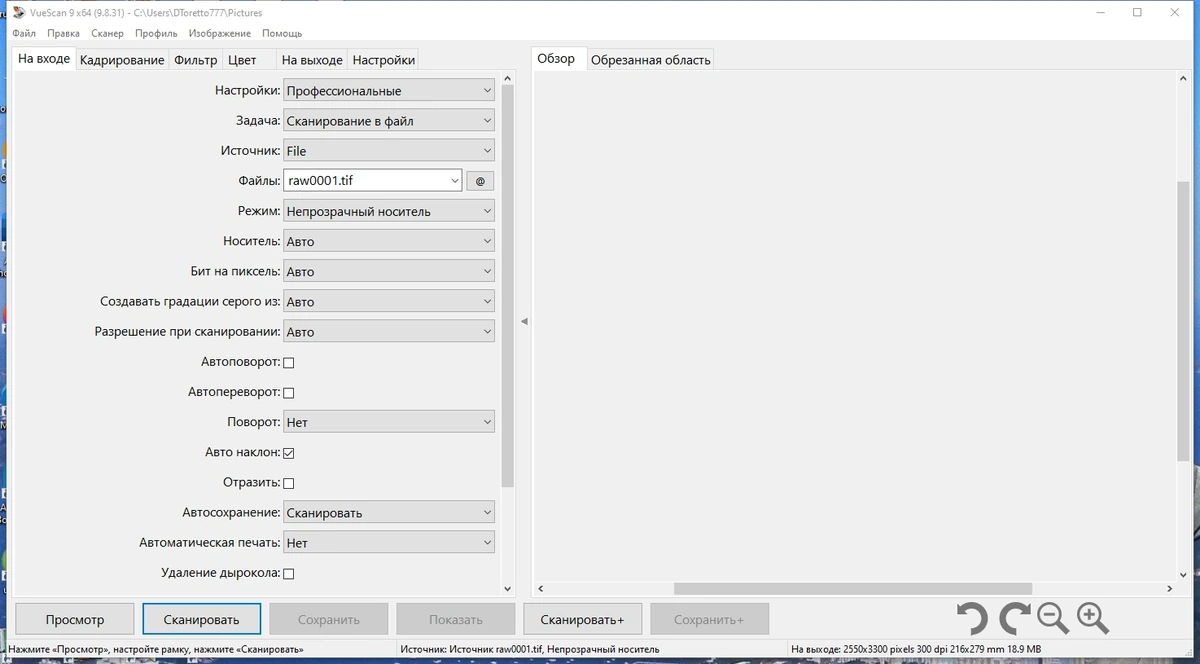Open the Изображение menu
Image resolution: width=1200 pixels, height=664 pixels.
220,33
